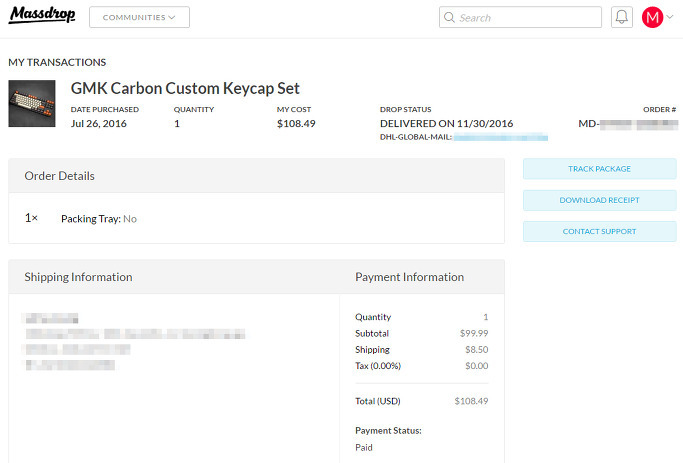The width and height of the screenshot is (683, 463).
Task: Select the Payment Status: label
Action: coord(388,430)
